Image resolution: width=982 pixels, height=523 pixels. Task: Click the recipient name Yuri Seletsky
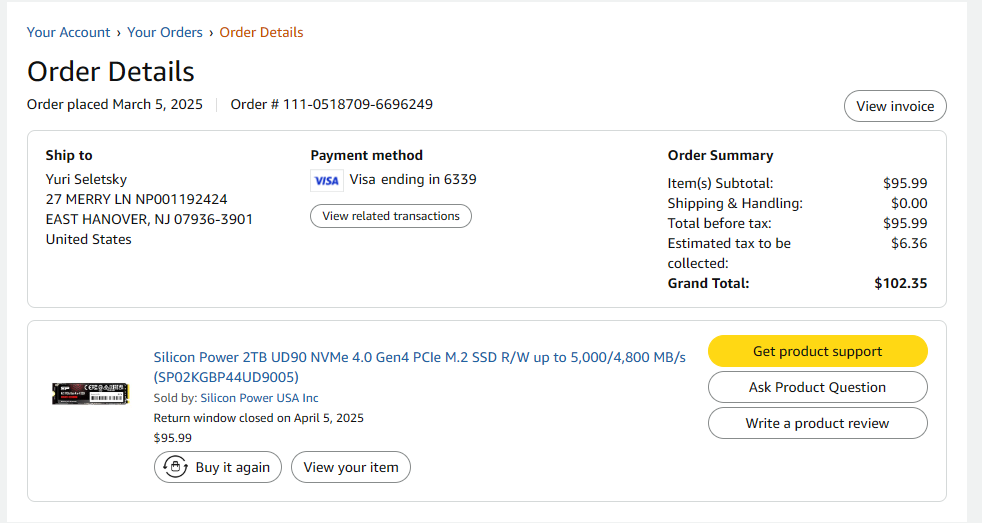(x=87, y=180)
